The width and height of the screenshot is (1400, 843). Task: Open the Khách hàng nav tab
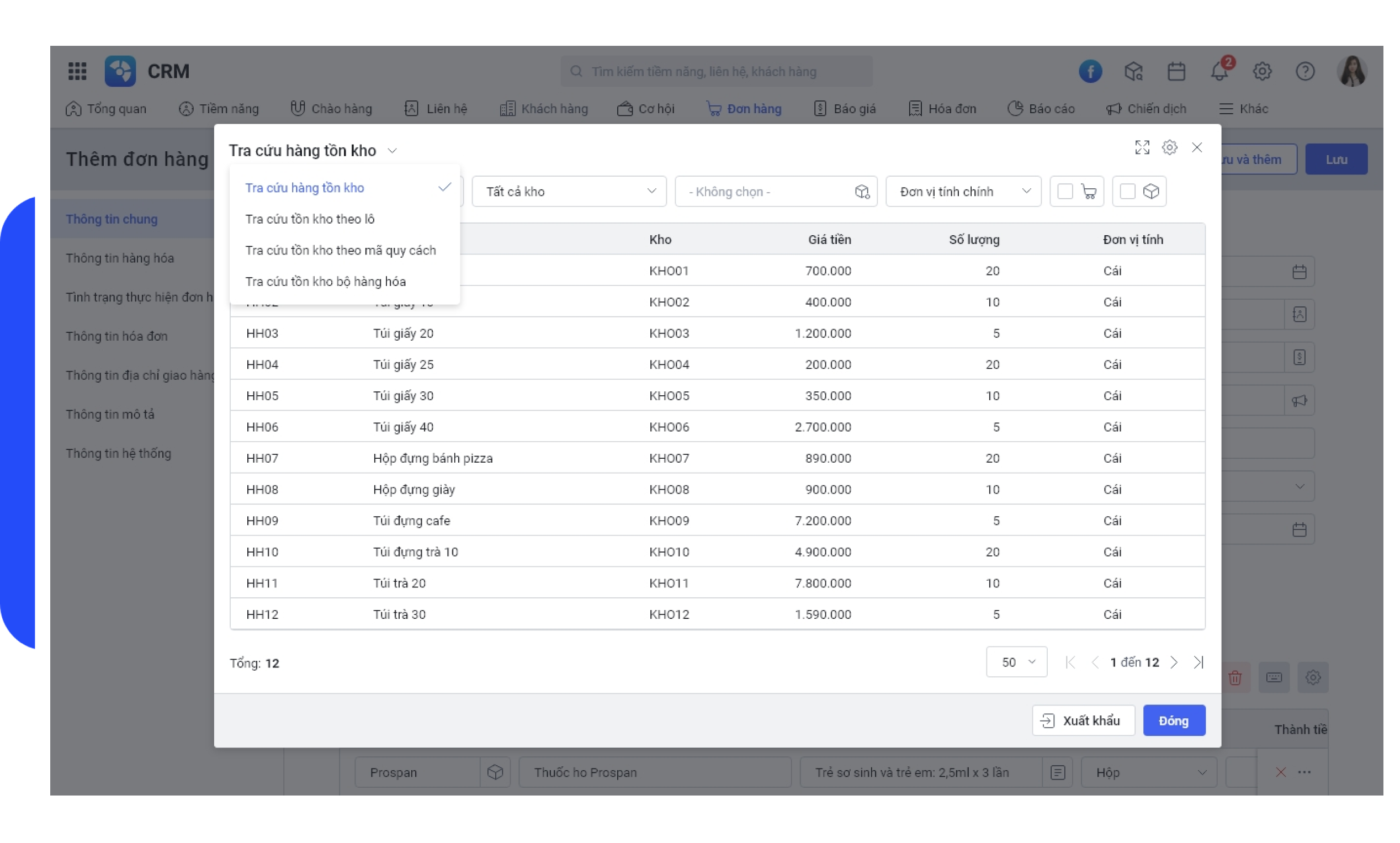tap(544, 109)
